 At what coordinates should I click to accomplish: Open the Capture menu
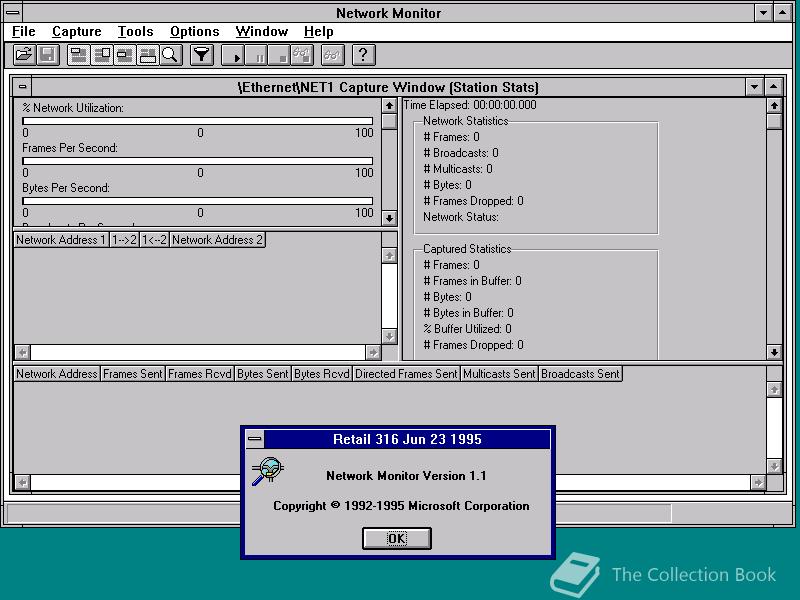pos(77,32)
